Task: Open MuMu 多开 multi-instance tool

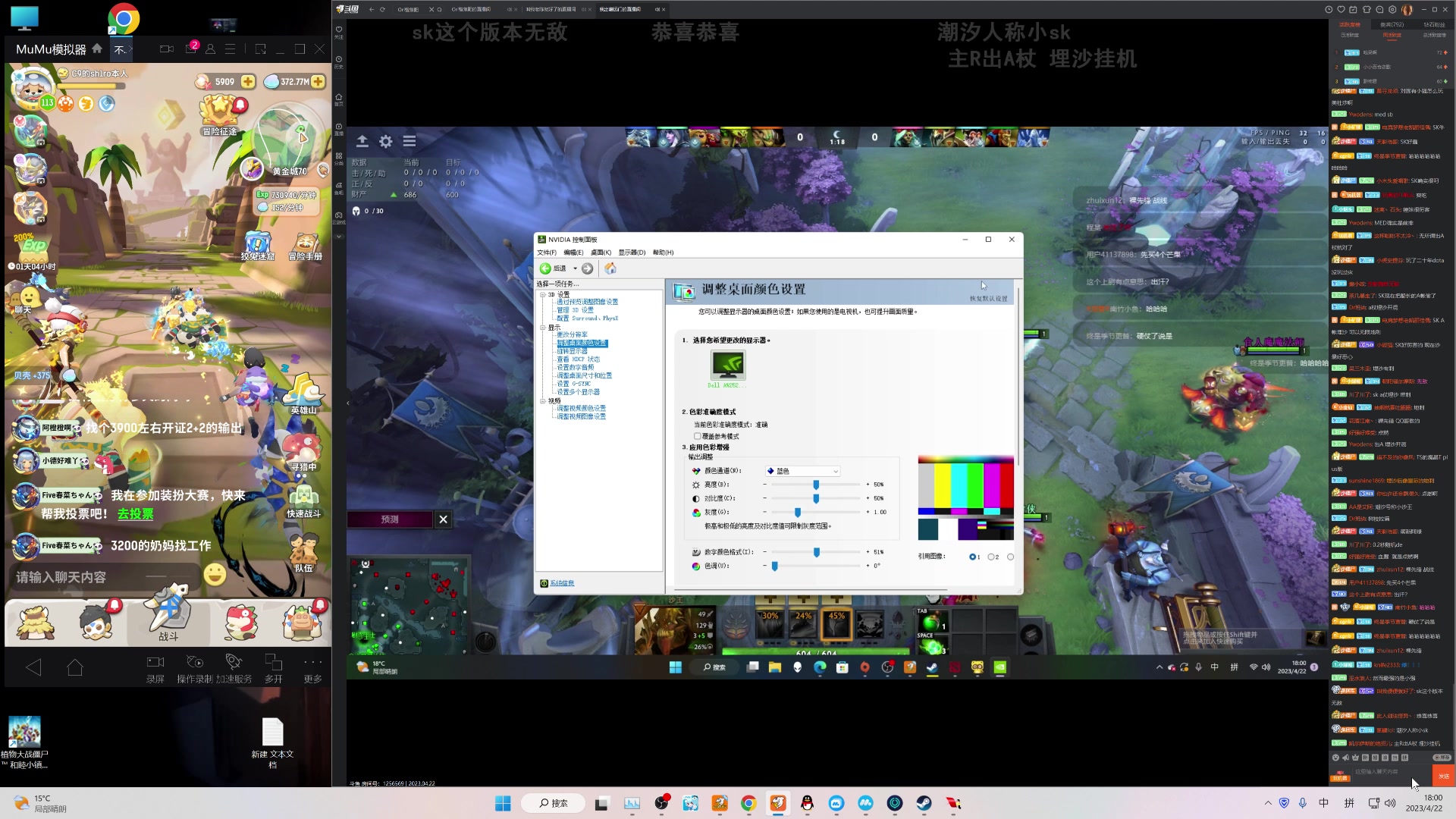Action: 274,669
